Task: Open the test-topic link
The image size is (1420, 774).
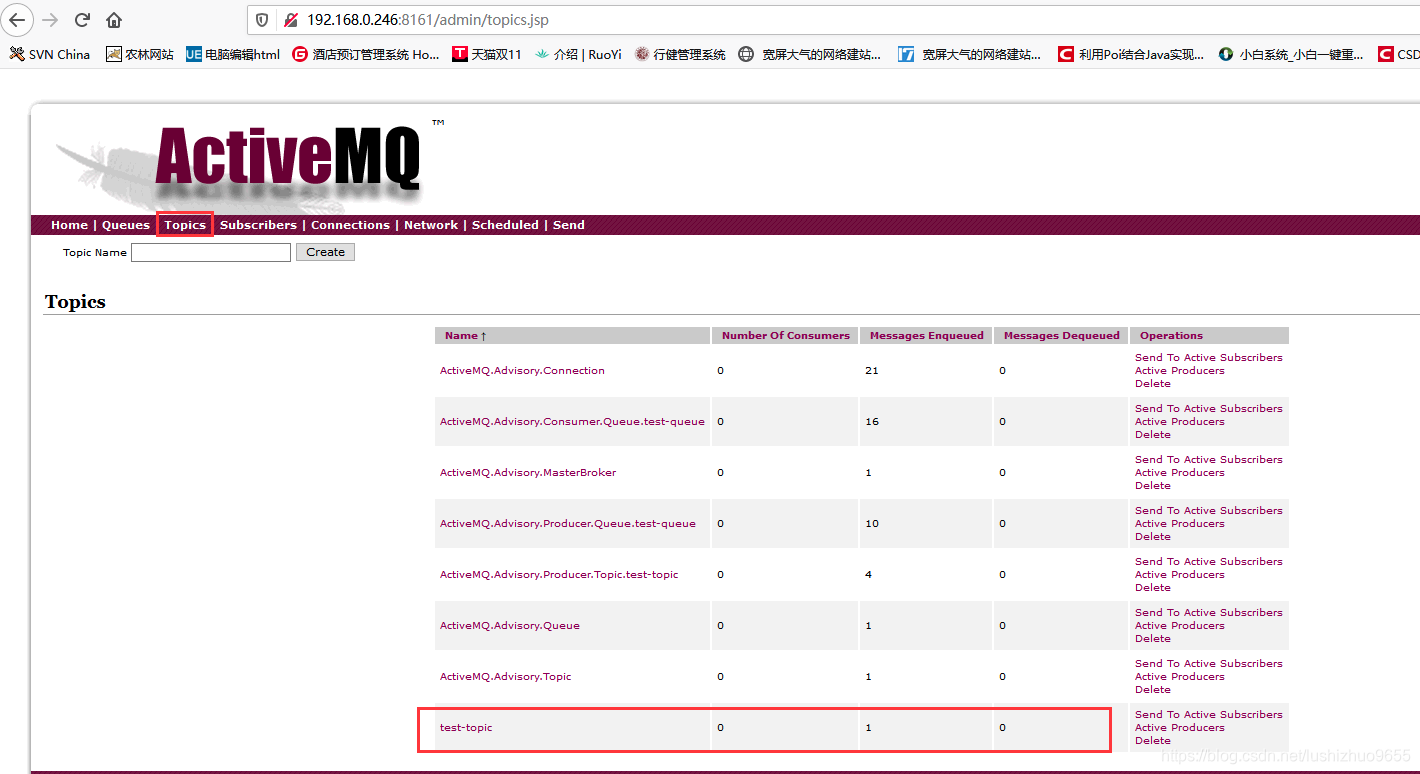Action: click(x=466, y=728)
